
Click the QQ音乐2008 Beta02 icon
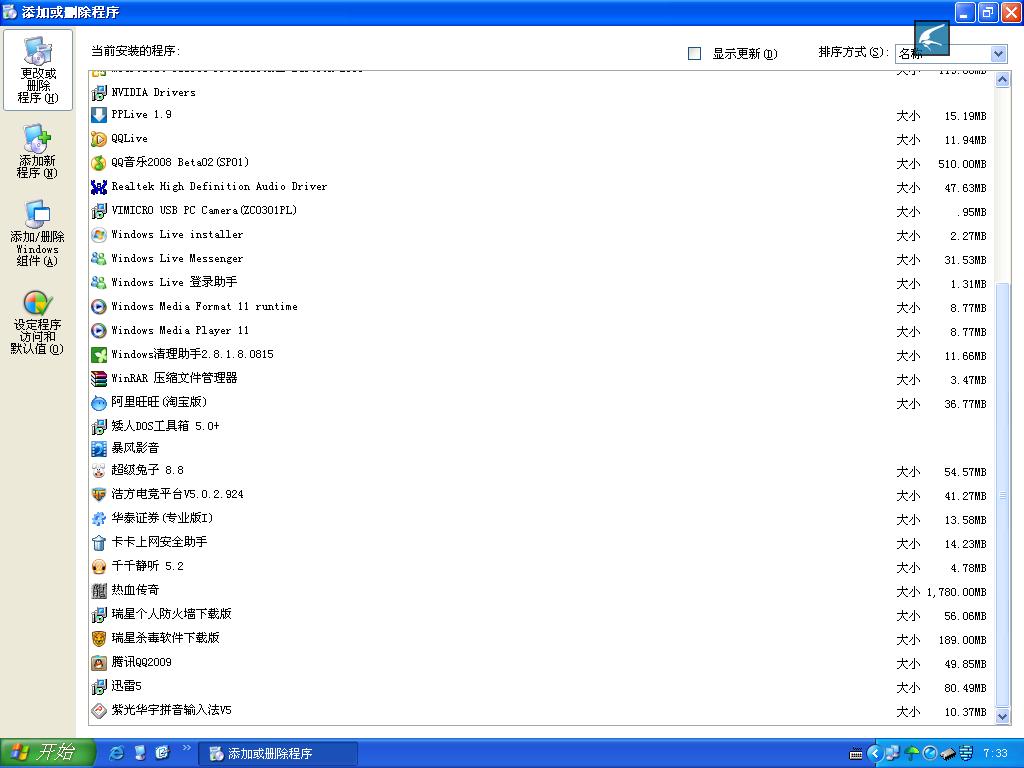point(99,163)
